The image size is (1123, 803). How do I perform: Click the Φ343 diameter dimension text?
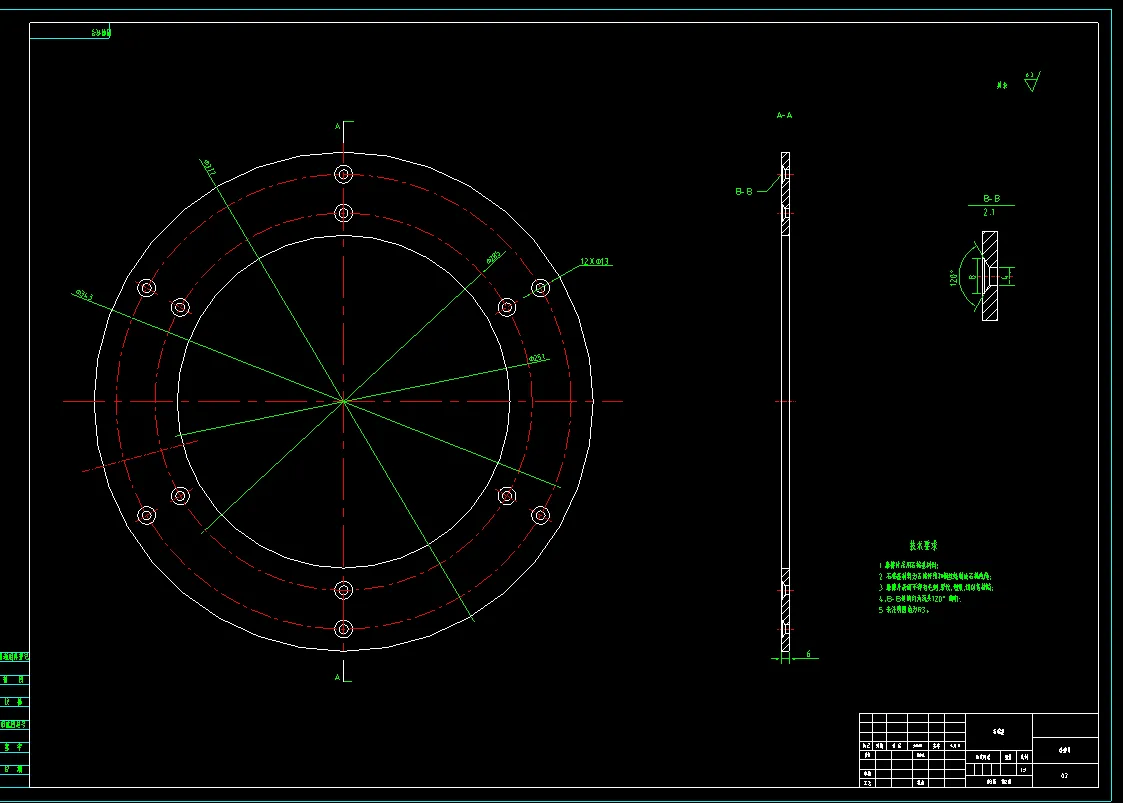[84, 295]
